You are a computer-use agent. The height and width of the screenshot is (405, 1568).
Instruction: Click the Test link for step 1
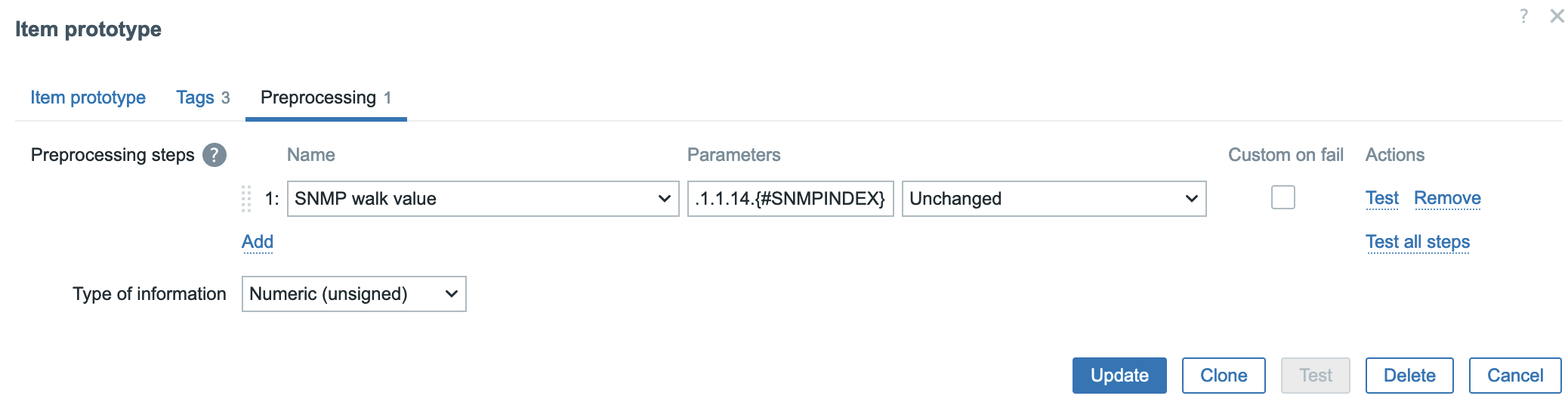(x=1381, y=198)
